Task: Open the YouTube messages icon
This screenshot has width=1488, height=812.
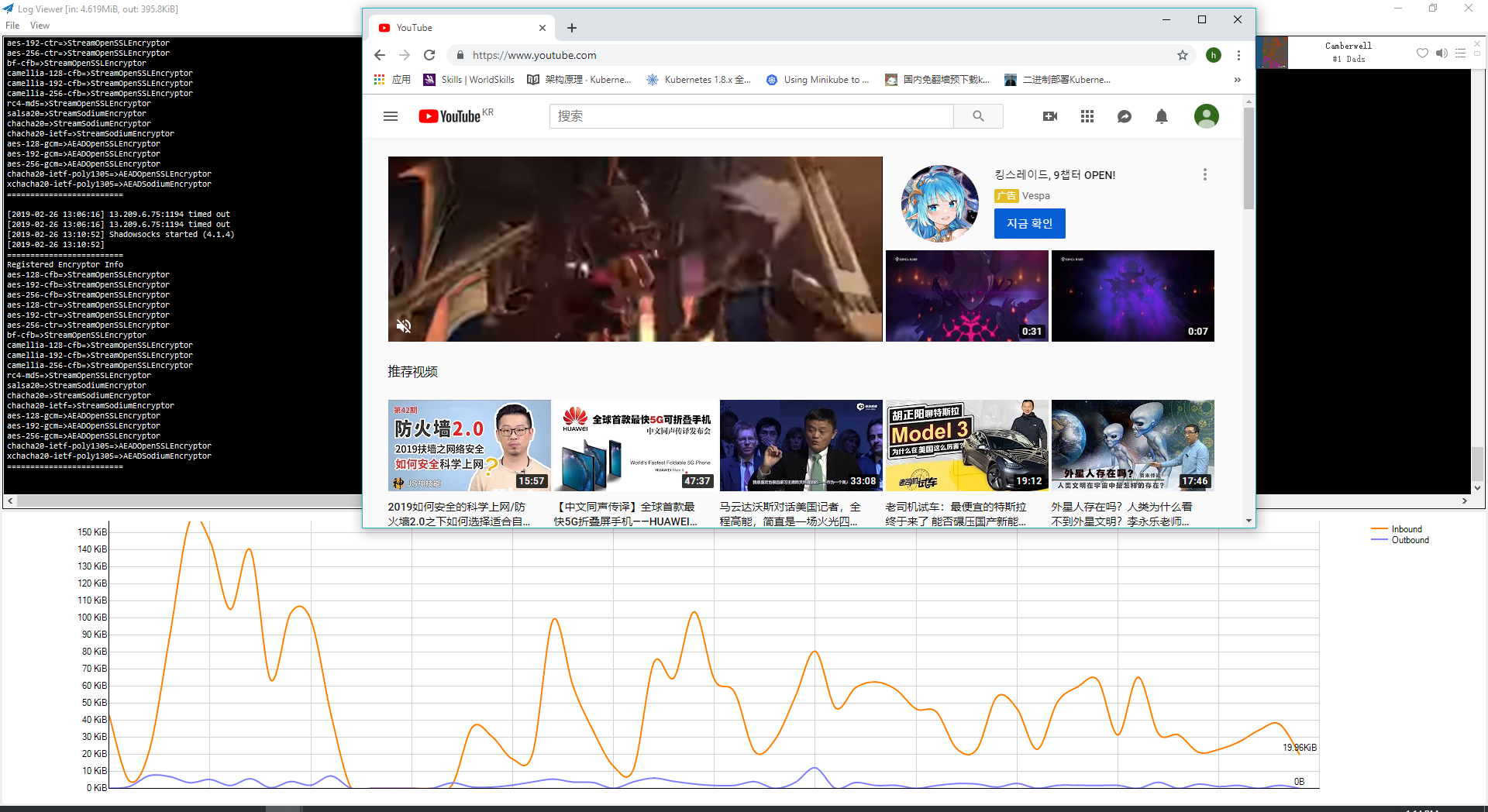Action: click(x=1125, y=116)
